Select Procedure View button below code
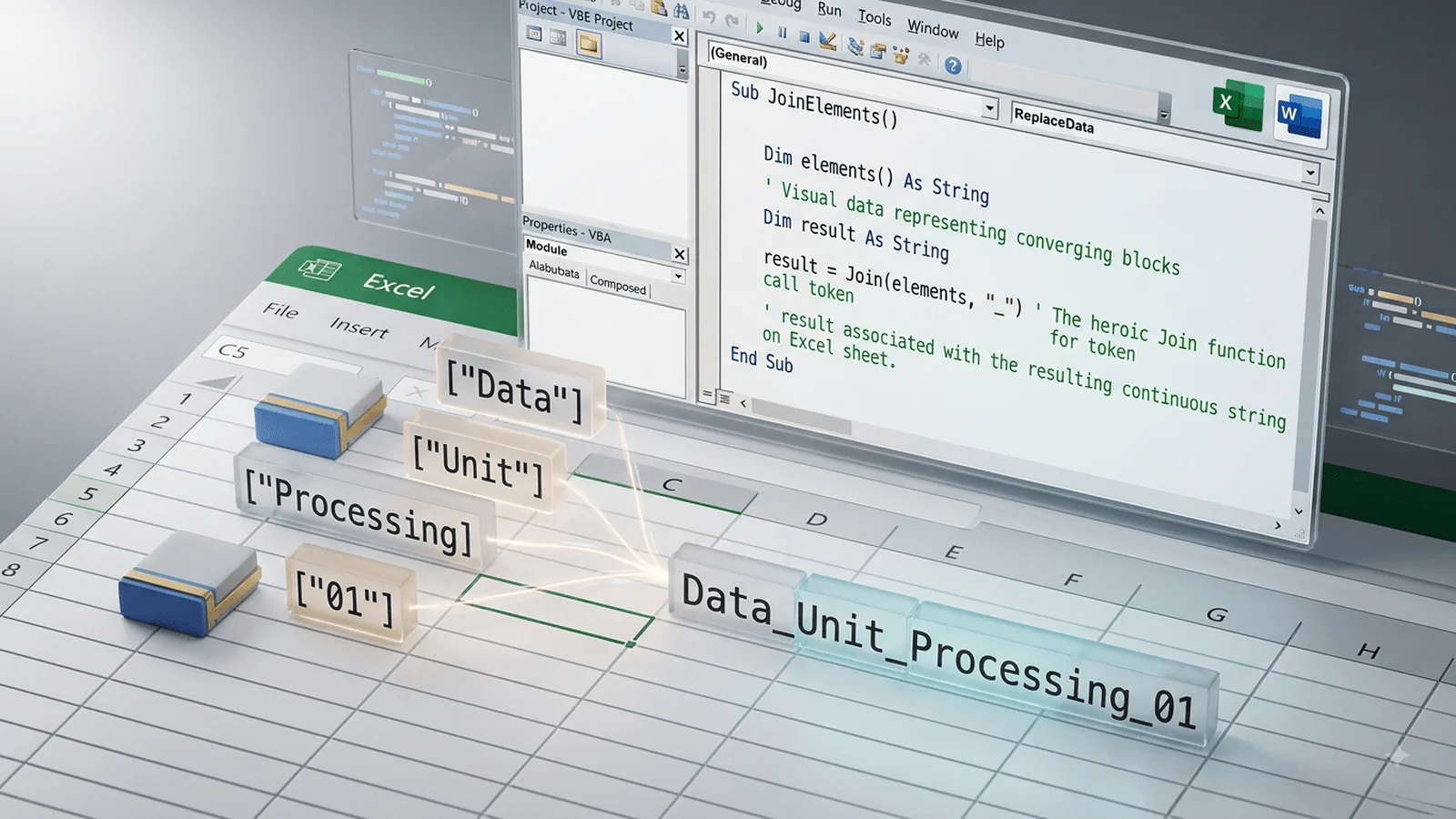Viewport: 1456px width, 819px height. pos(707,395)
